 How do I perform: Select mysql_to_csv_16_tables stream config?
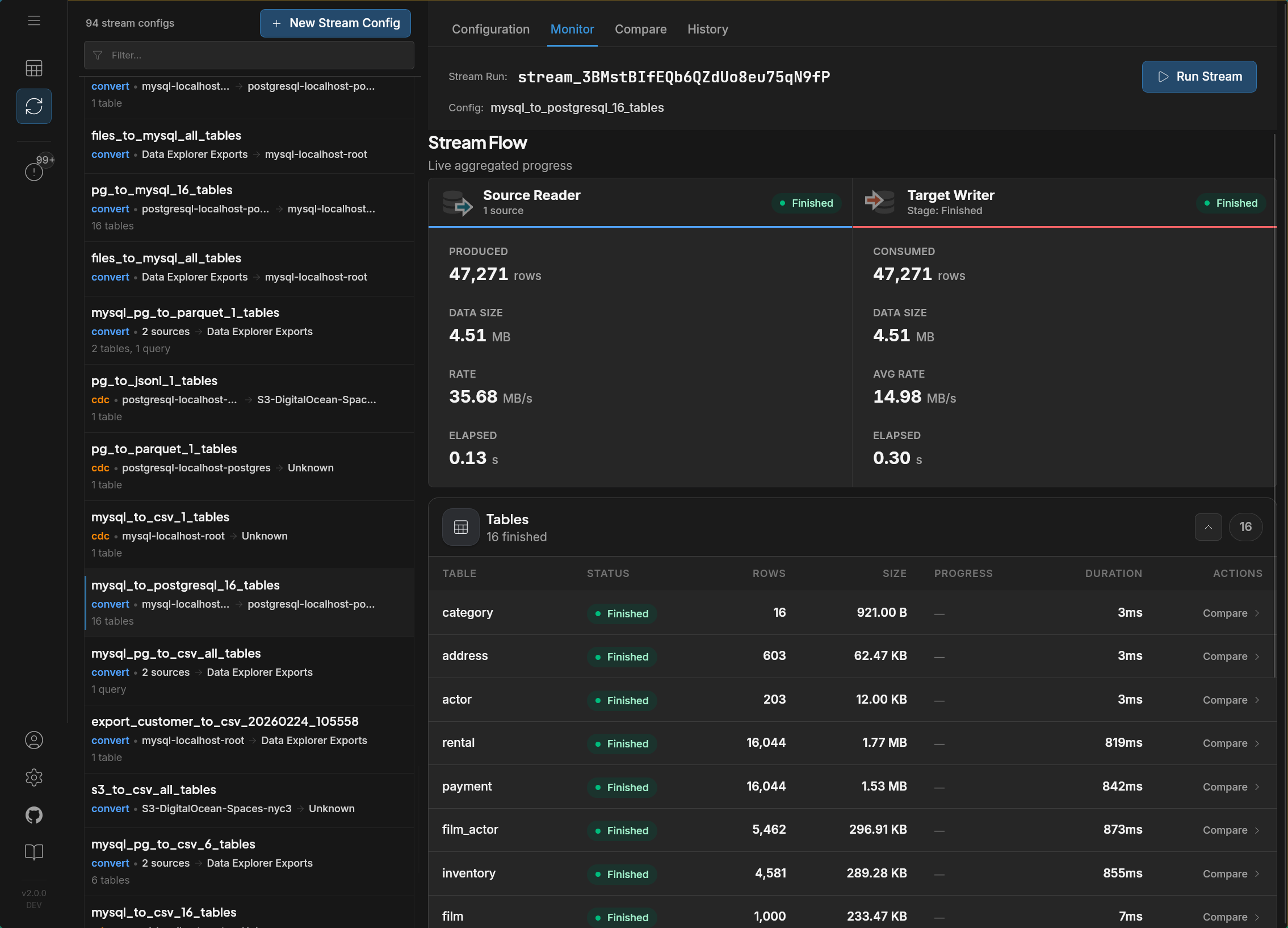[x=249, y=913]
